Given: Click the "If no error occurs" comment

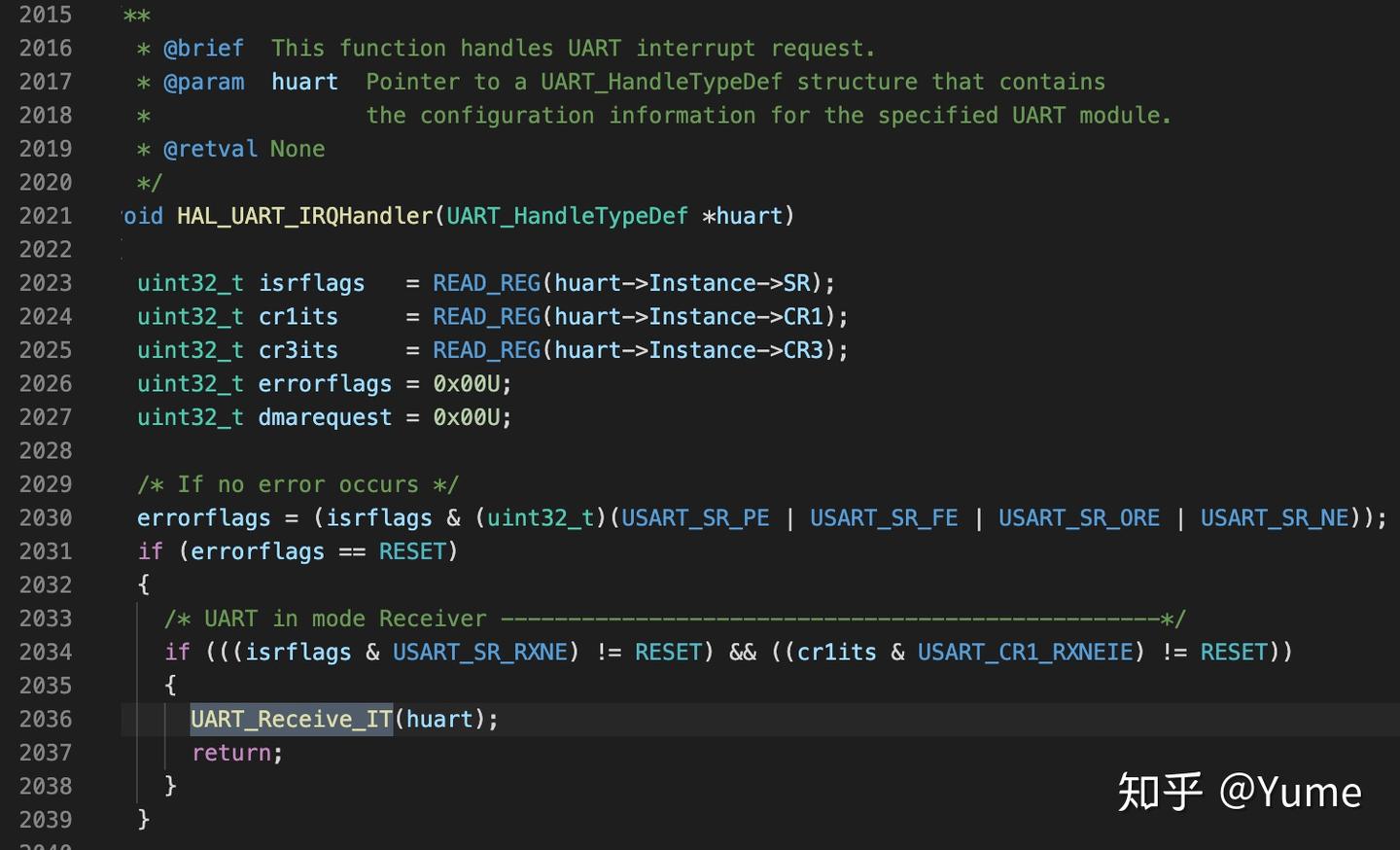Looking at the screenshot, I should click(x=297, y=484).
